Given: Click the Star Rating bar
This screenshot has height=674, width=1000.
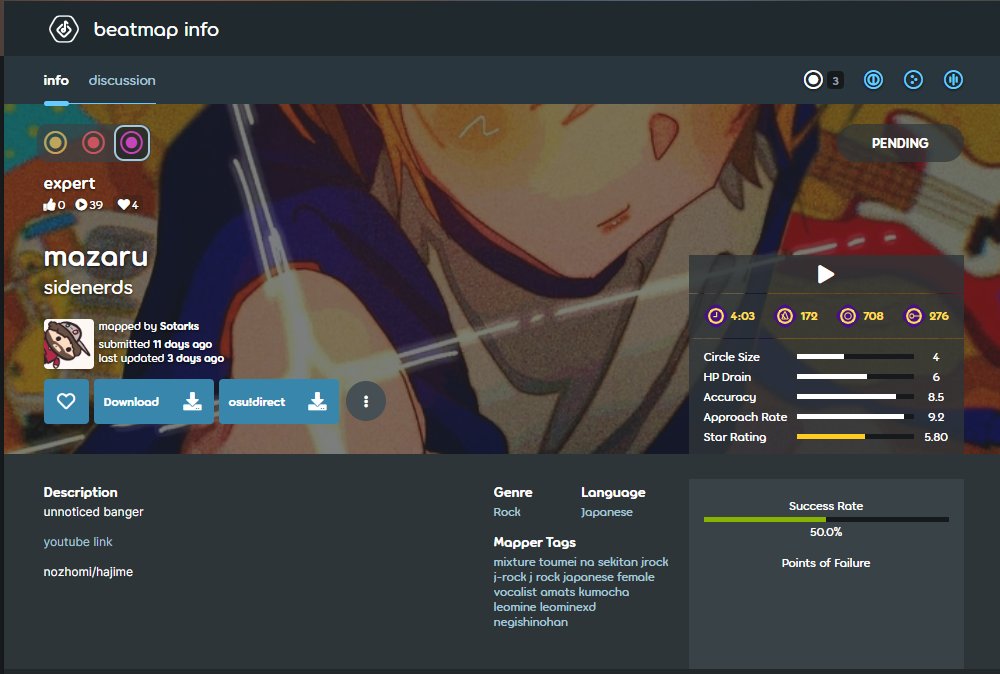Looking at the screenshot, I should [855, 437].
